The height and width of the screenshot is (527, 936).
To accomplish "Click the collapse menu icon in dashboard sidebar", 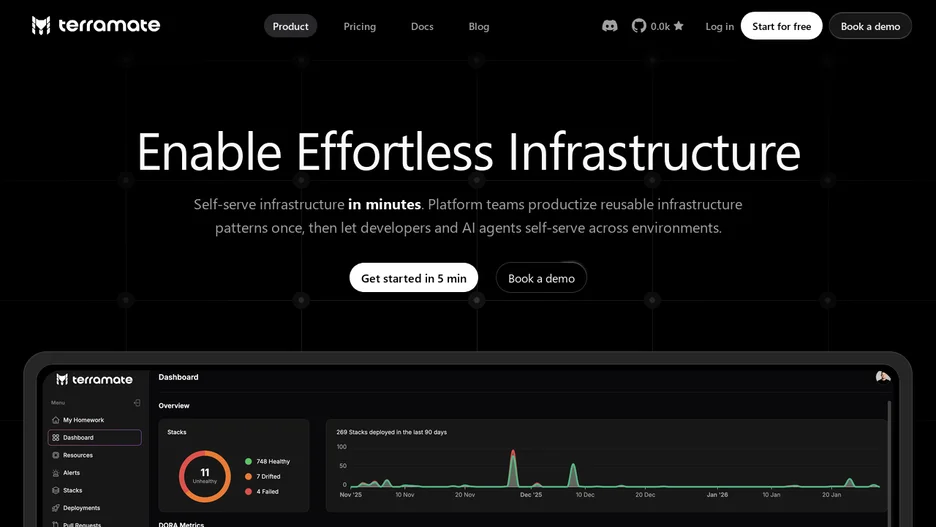I will (137, 403).
